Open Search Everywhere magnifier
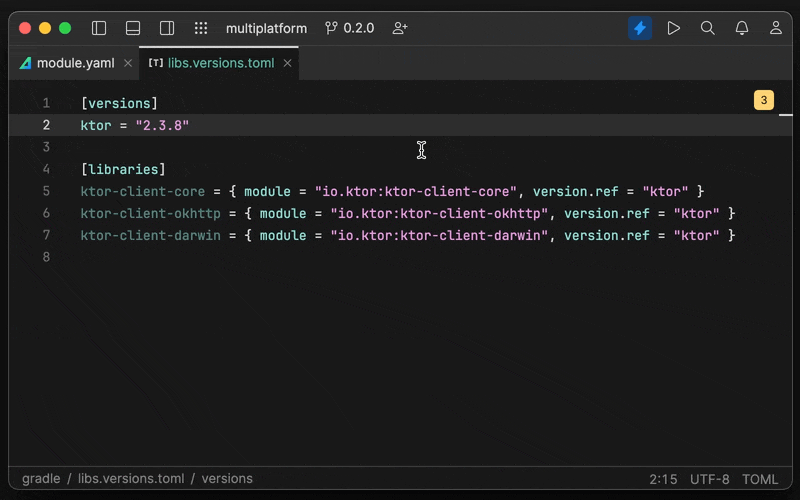The width and height of the screenshot is (800, 500). [x=708, y=28]
